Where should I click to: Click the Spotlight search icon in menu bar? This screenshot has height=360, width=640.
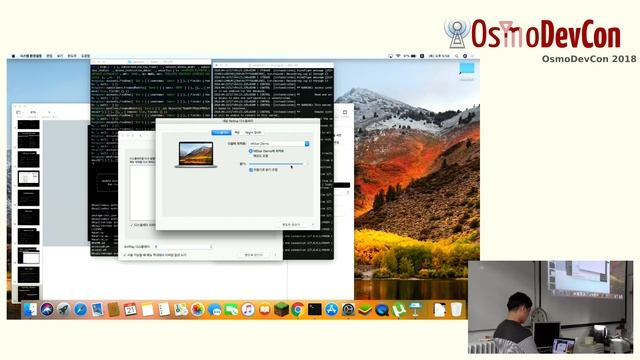point(456,56)
